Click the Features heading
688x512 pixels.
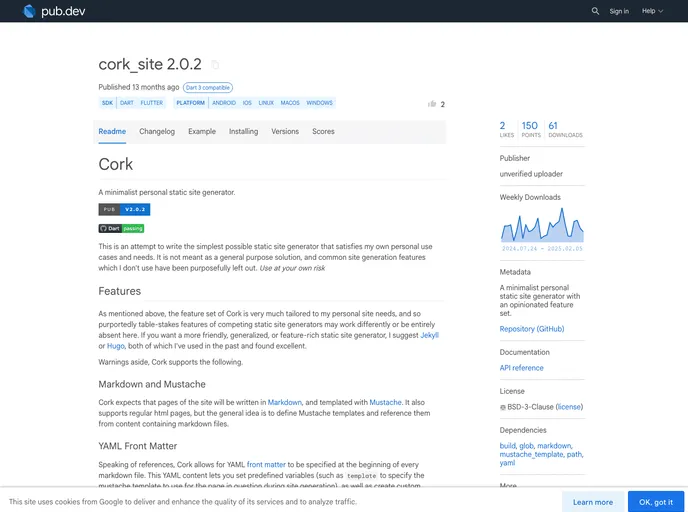click(119, 291)
